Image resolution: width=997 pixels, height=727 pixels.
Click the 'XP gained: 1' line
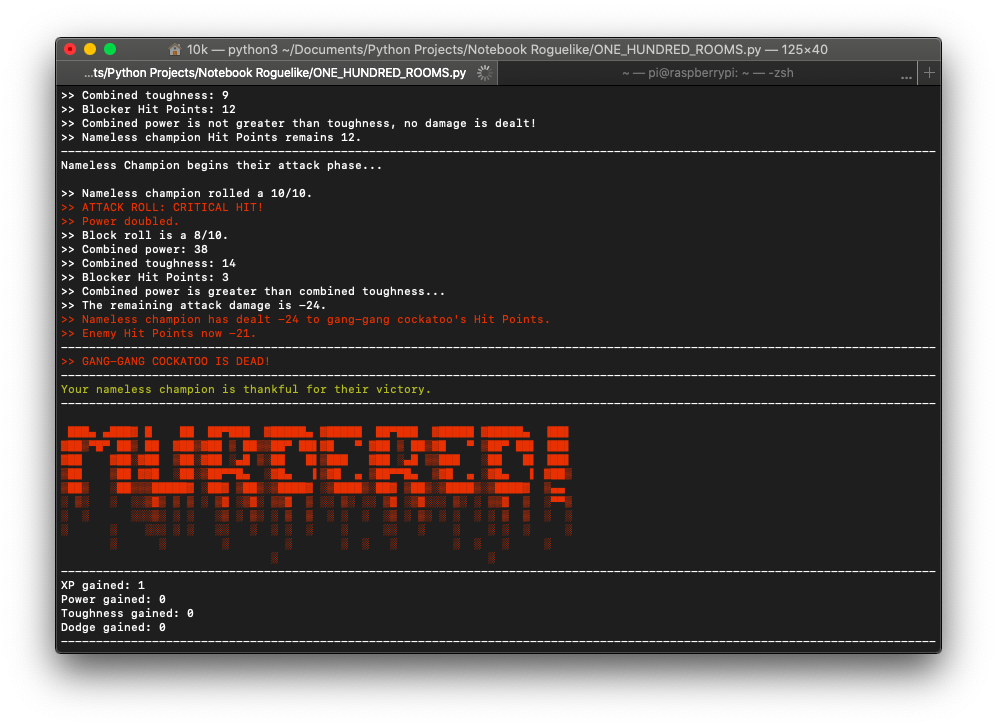[x=103, y=585]
